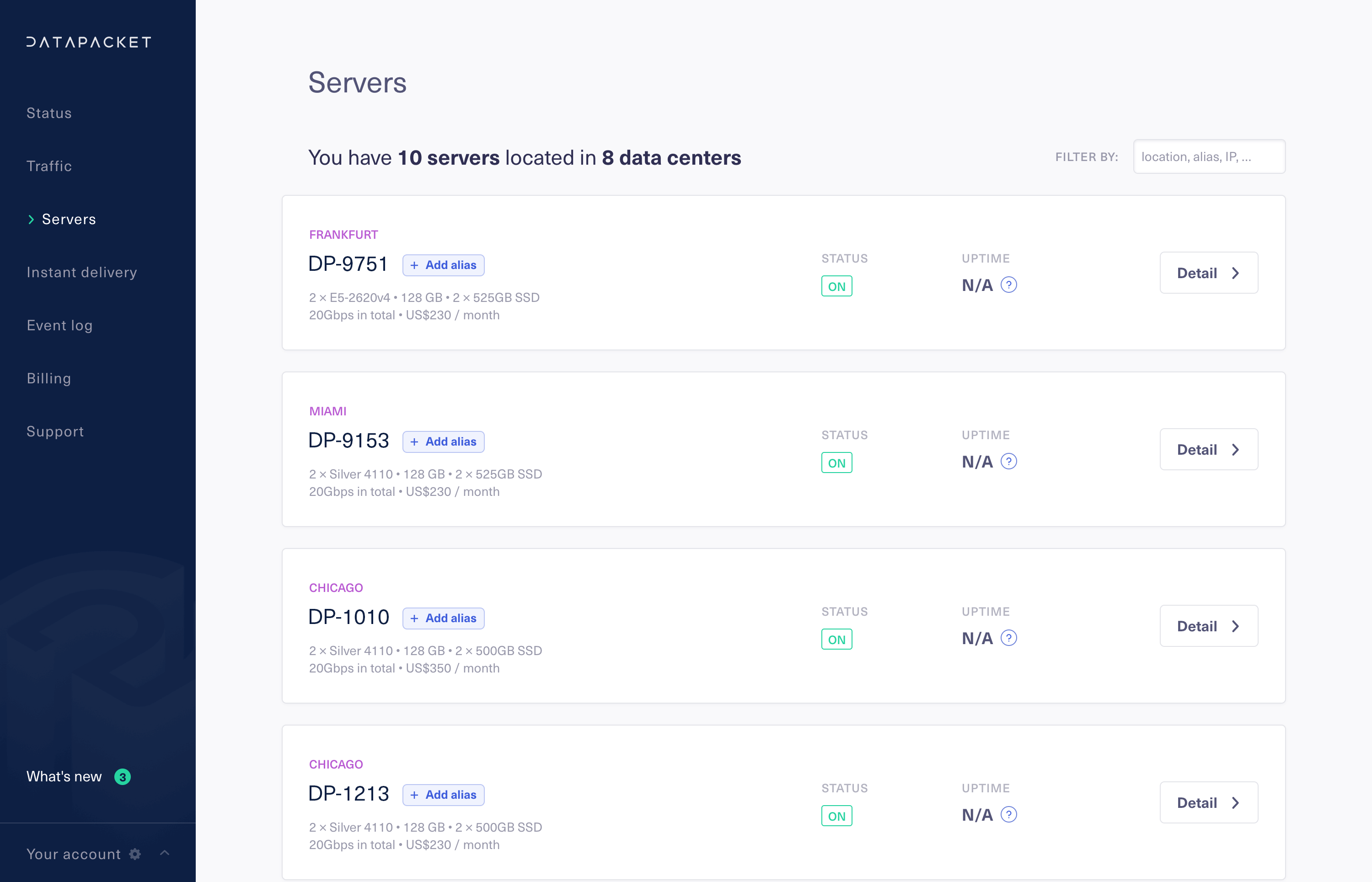Viewport: 1372px width, 882px height.
Task: Click uptime help icon for DP-1010
Action: coord(1008,637)
